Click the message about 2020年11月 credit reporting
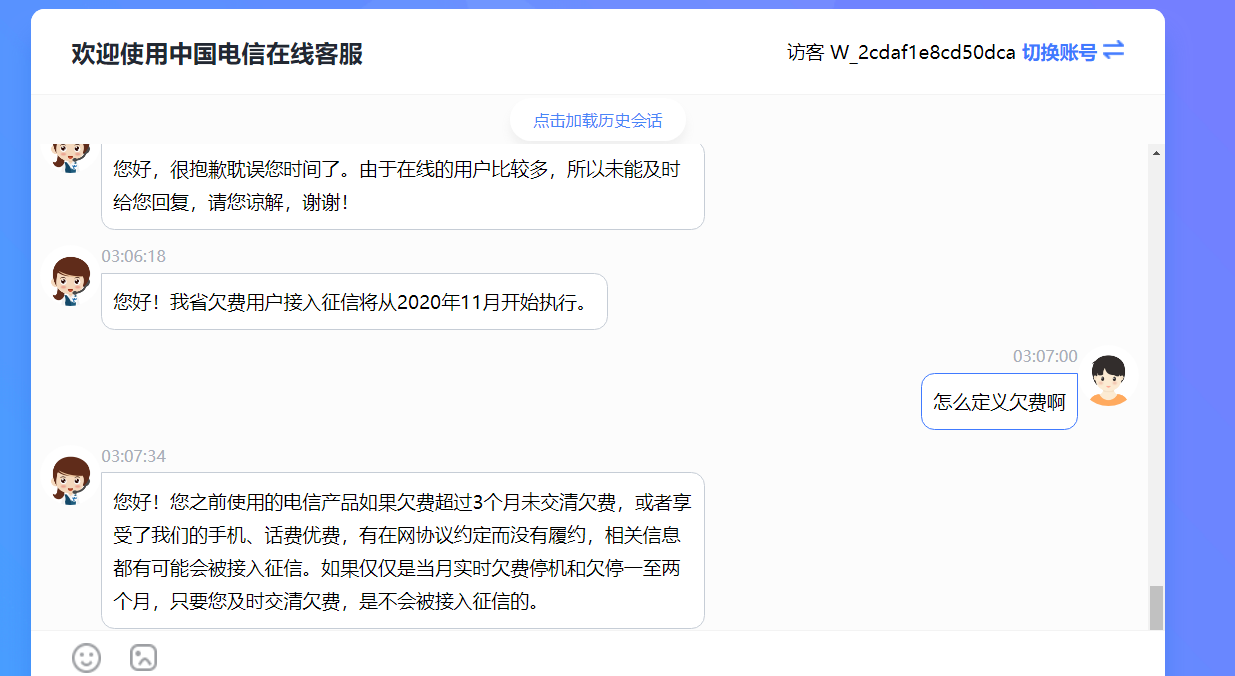Image resolution: width=1235 pixels, height=676 pixels. [x=353, y=301]
